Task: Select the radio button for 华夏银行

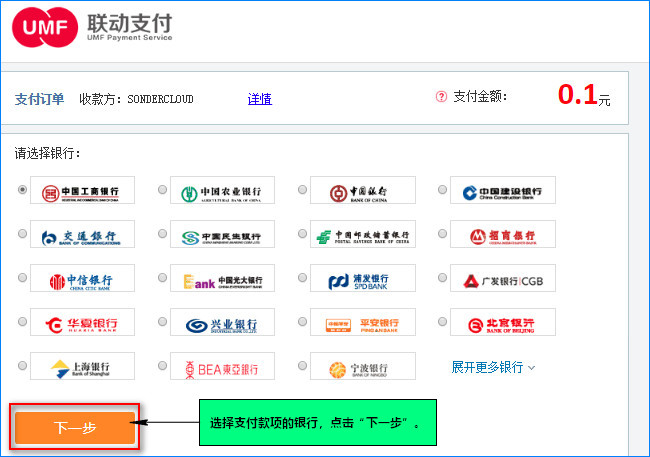Action: (22, 321)
